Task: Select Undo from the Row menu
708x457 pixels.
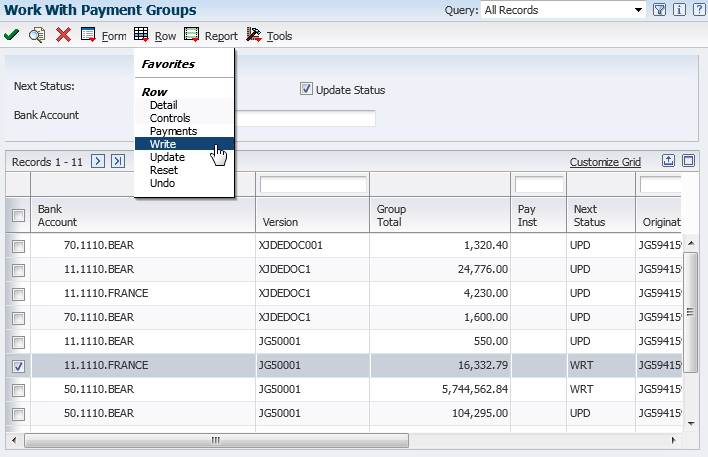Action: coord(184,183)
